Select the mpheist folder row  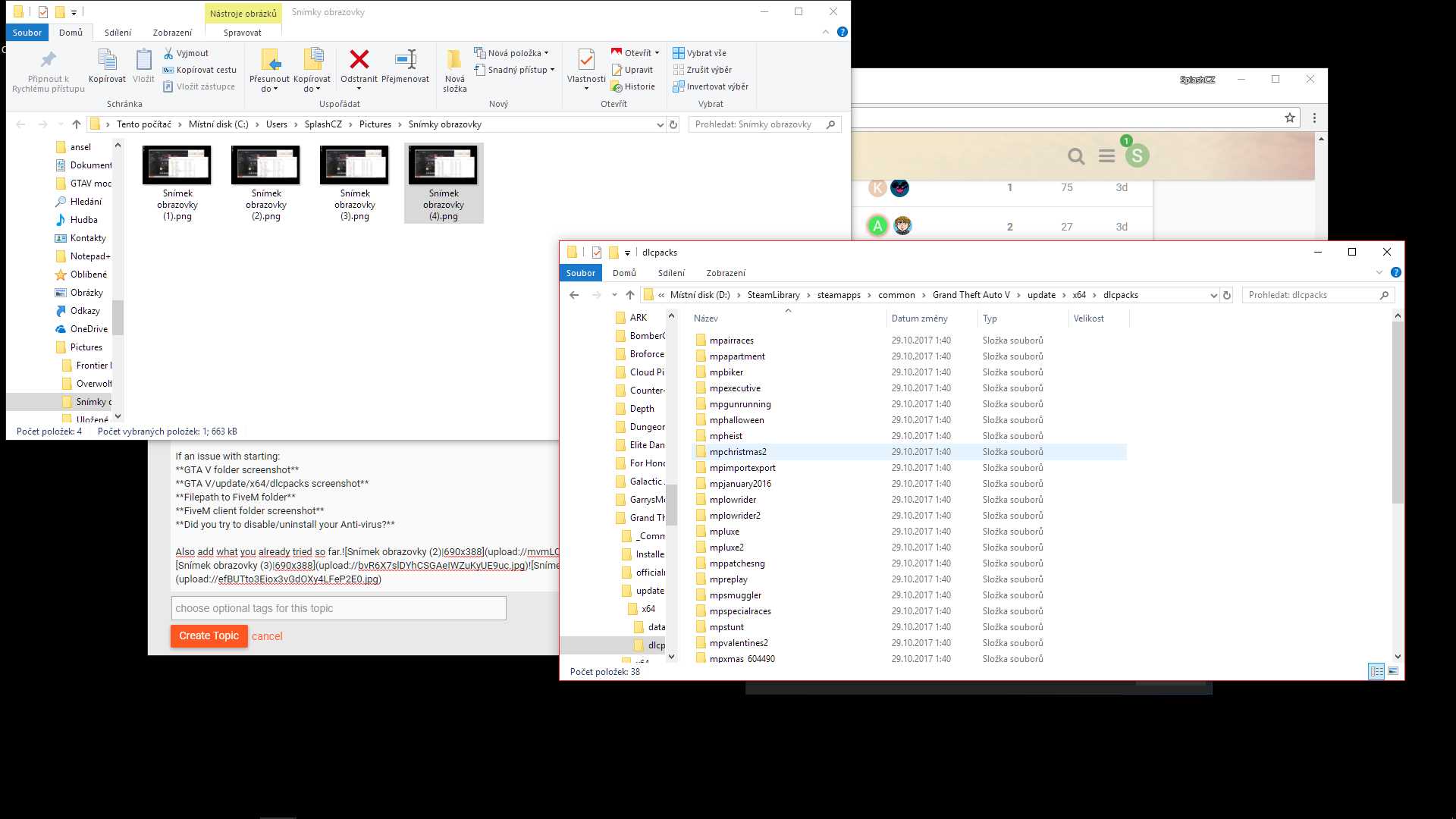pos(909,436)
